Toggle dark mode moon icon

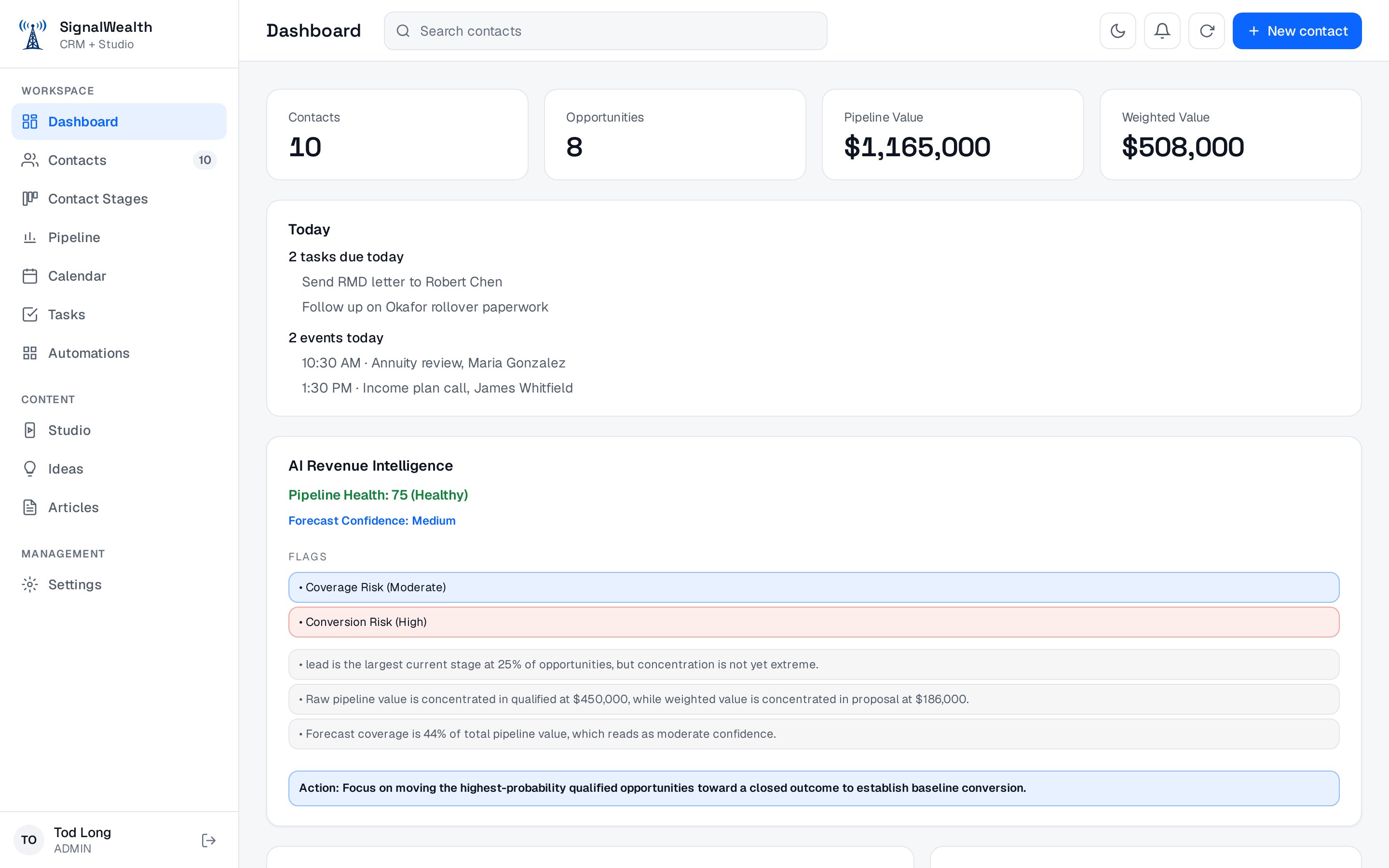[1117, 31]
